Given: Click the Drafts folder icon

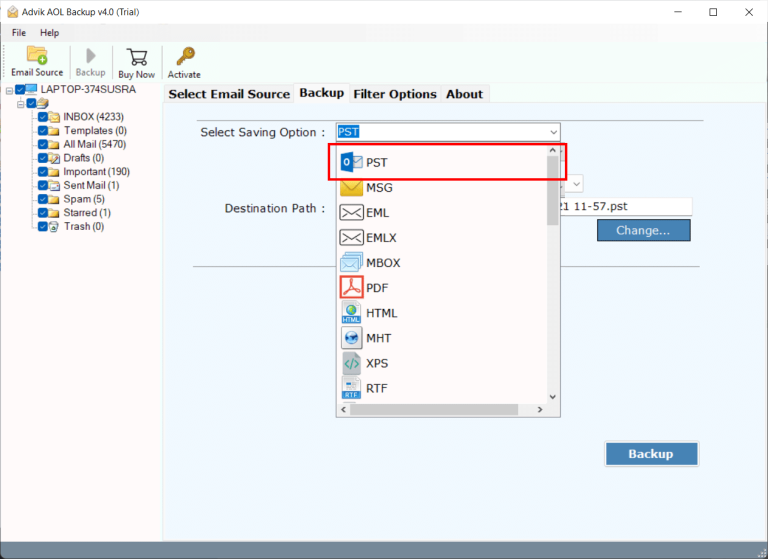Looking at the screenshot, I should (x=54, y=158).
